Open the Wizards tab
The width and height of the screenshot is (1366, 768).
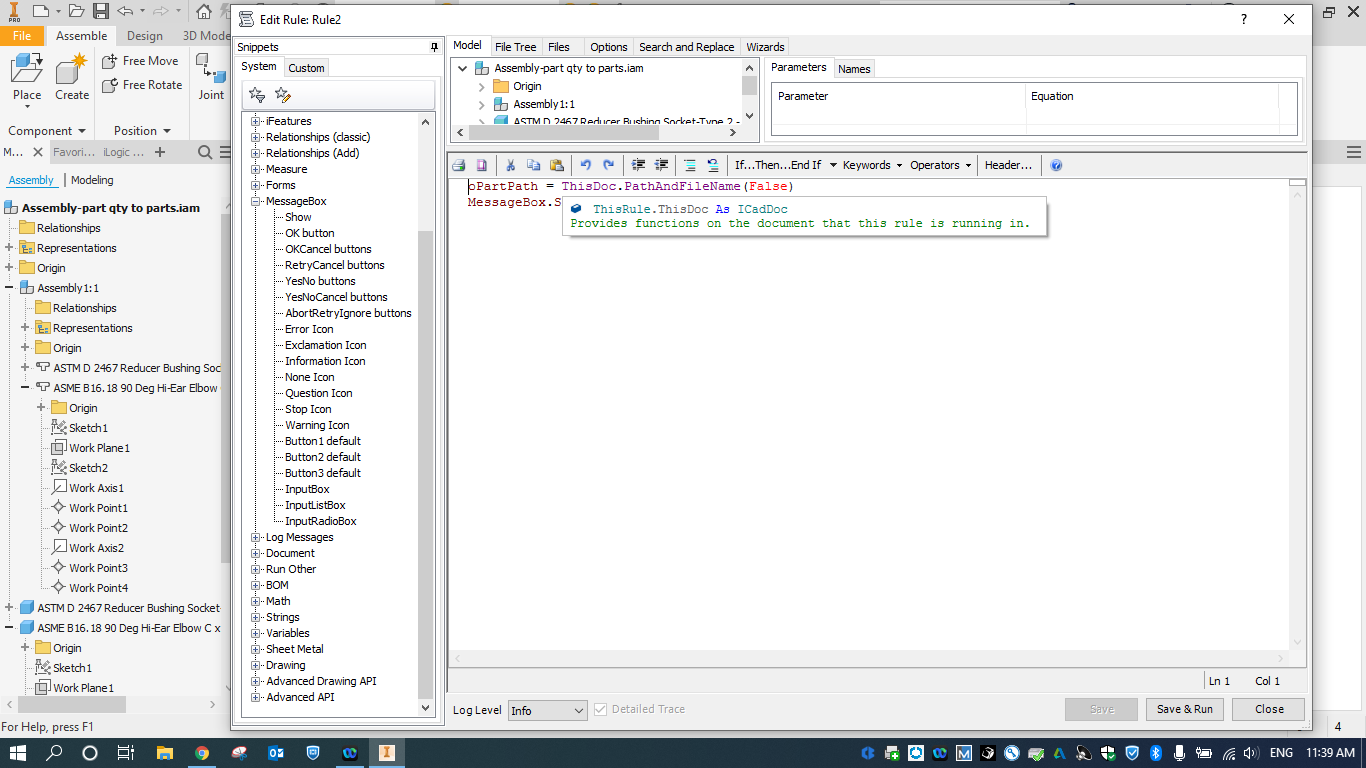point(765,47)
